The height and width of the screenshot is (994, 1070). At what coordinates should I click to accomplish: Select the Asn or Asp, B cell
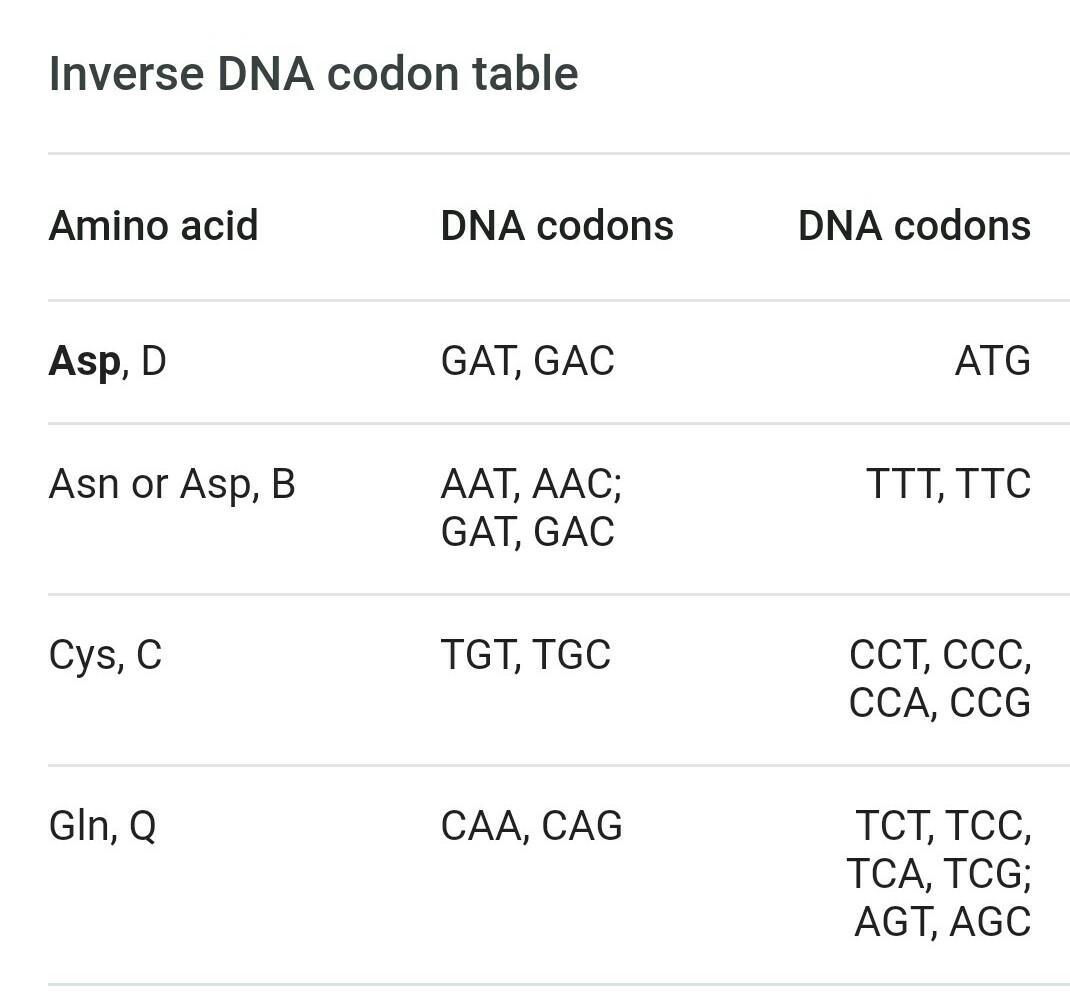coord(172,484)
